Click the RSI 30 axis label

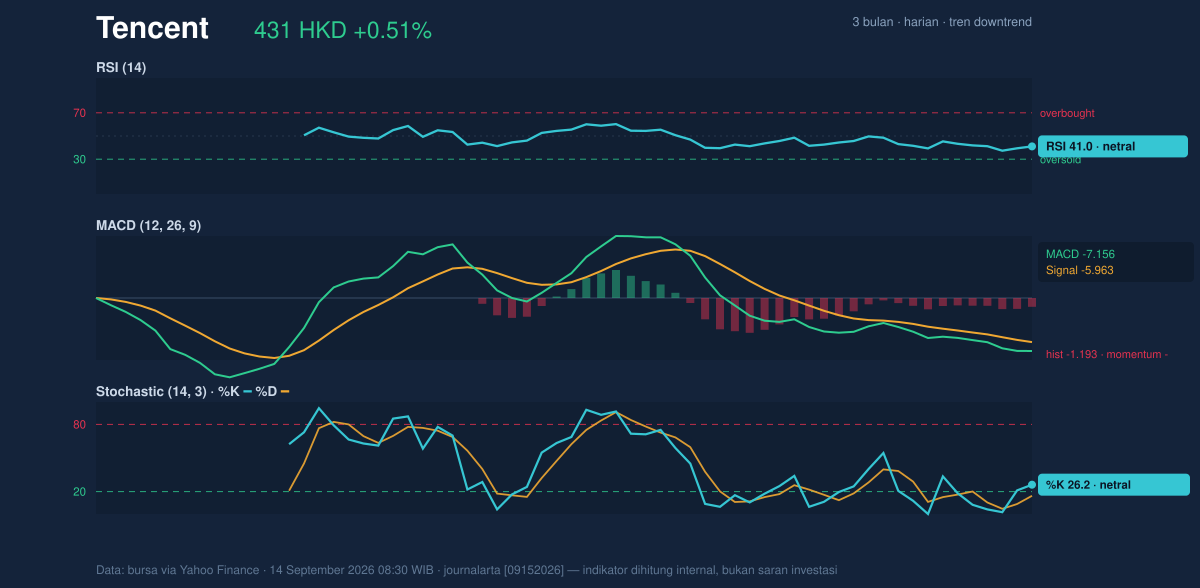coord(79,159)
